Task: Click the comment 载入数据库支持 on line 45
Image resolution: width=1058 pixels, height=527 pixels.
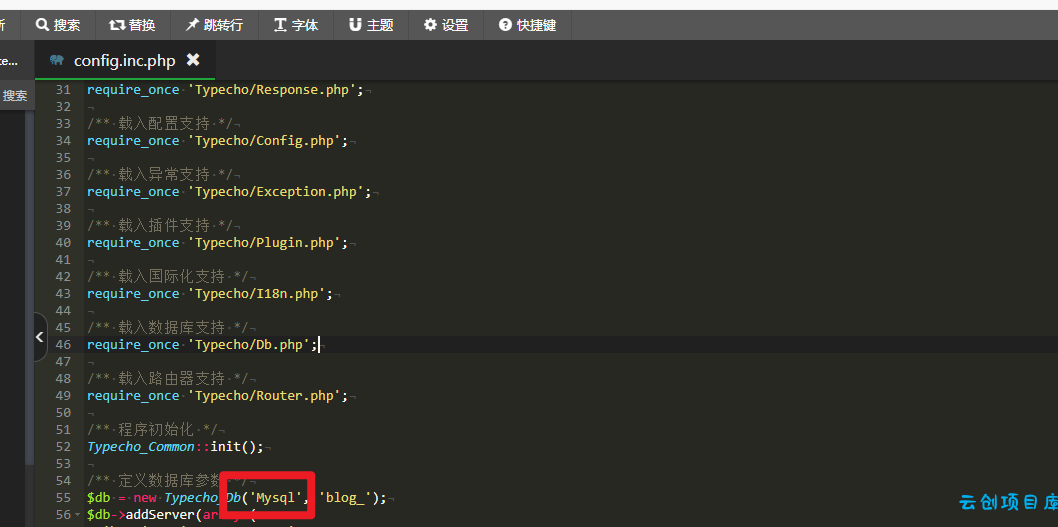Action: pyautogui.click(x=171, y=327)
